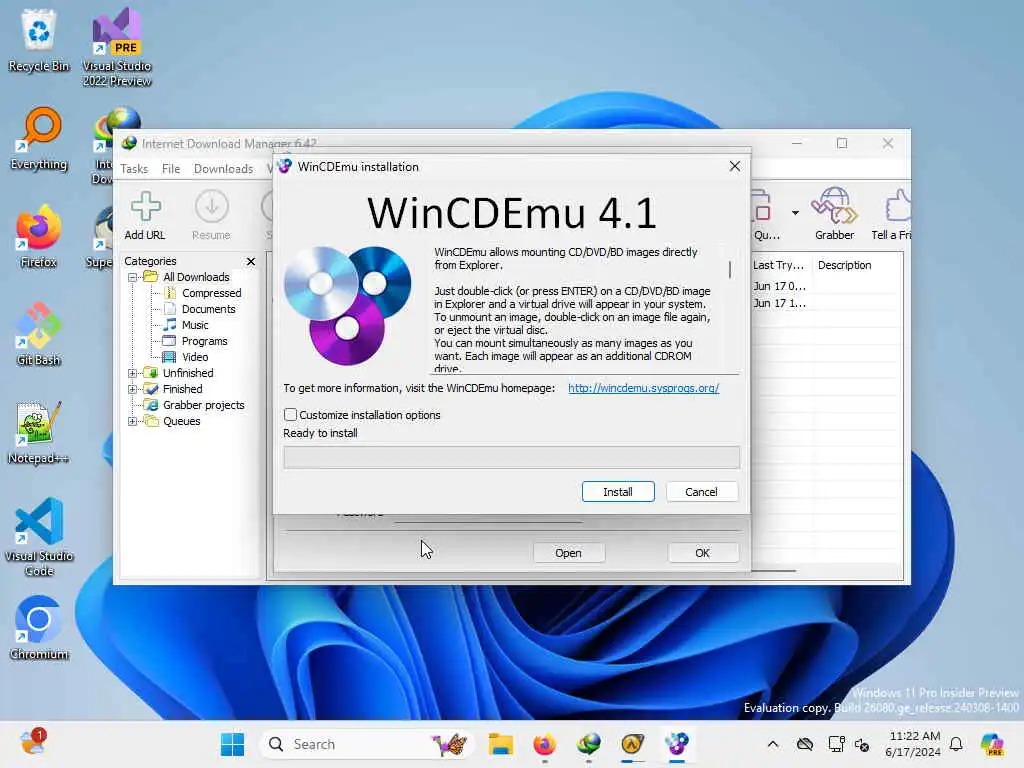Select Video category
This screenshot has height=768, width=1024.
pyautogui.click(x=195, y=357)
